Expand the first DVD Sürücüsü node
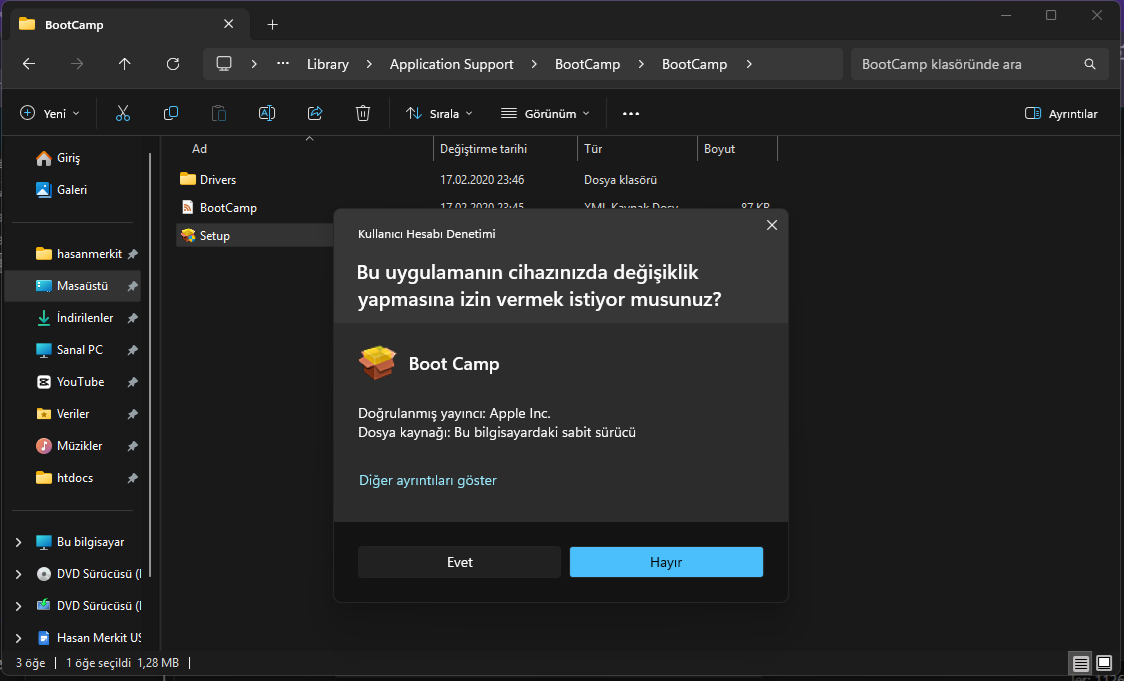The width and height of the screenshot is (1124, 681). [19, 574]
